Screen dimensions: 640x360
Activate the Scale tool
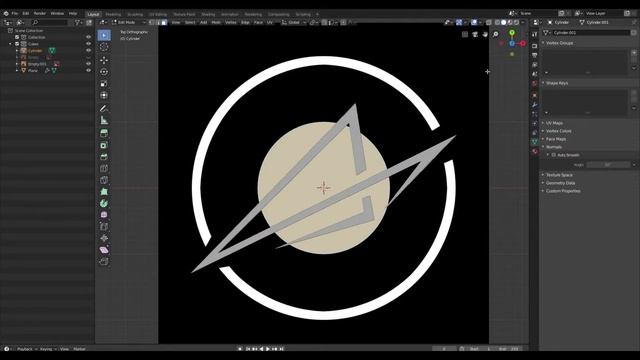coord(104,84)
